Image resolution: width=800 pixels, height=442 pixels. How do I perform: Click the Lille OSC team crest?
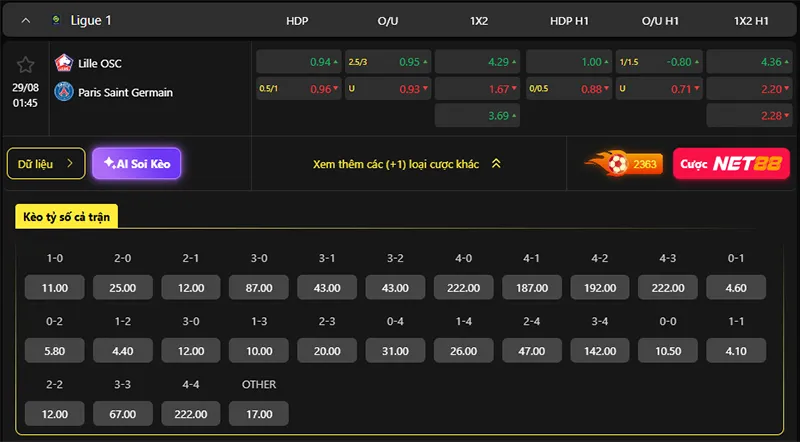click(x=64, y=63)
